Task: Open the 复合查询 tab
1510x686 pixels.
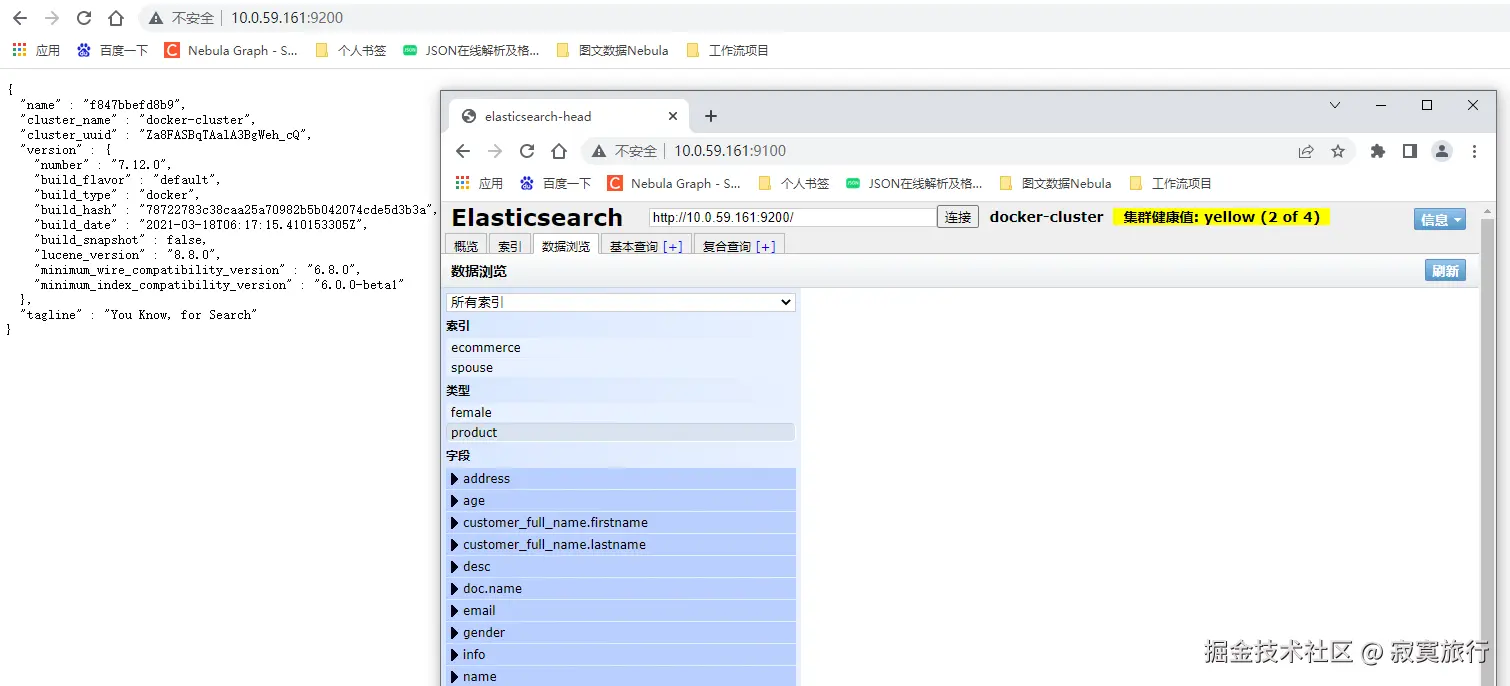Action: click(x=727, y=246)
